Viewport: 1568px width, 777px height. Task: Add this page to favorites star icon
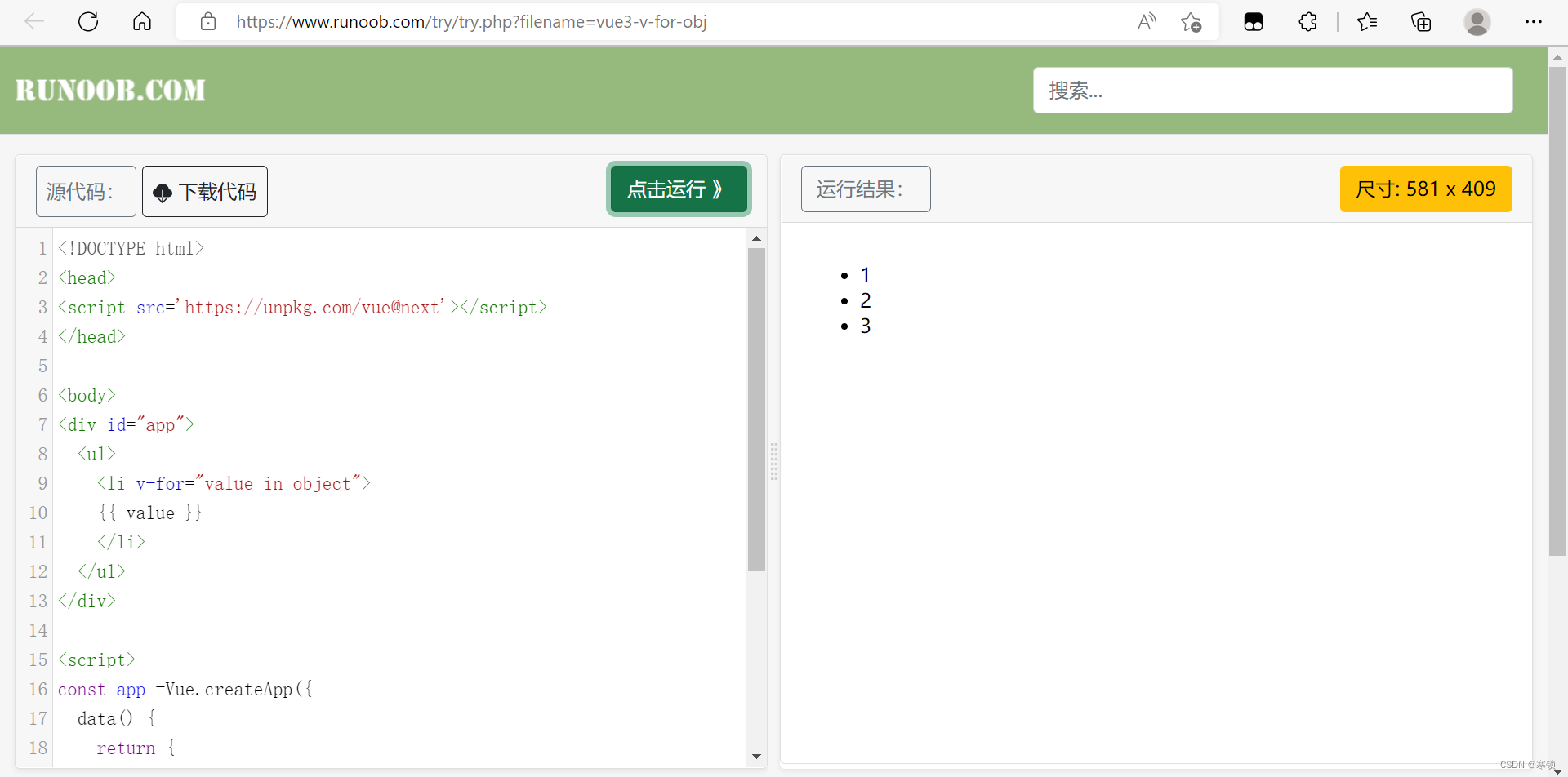click(1192, 22)
